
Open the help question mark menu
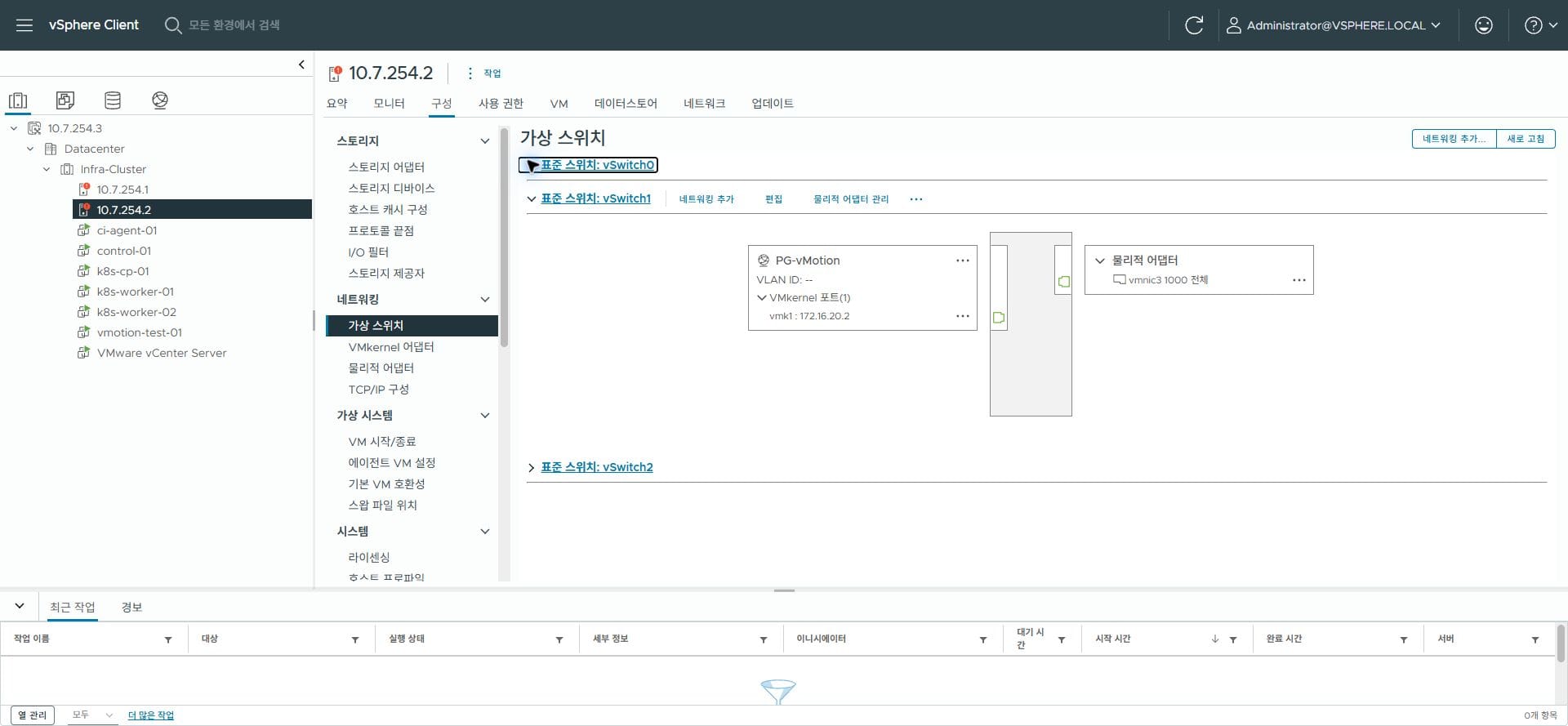click(1540, 25)
